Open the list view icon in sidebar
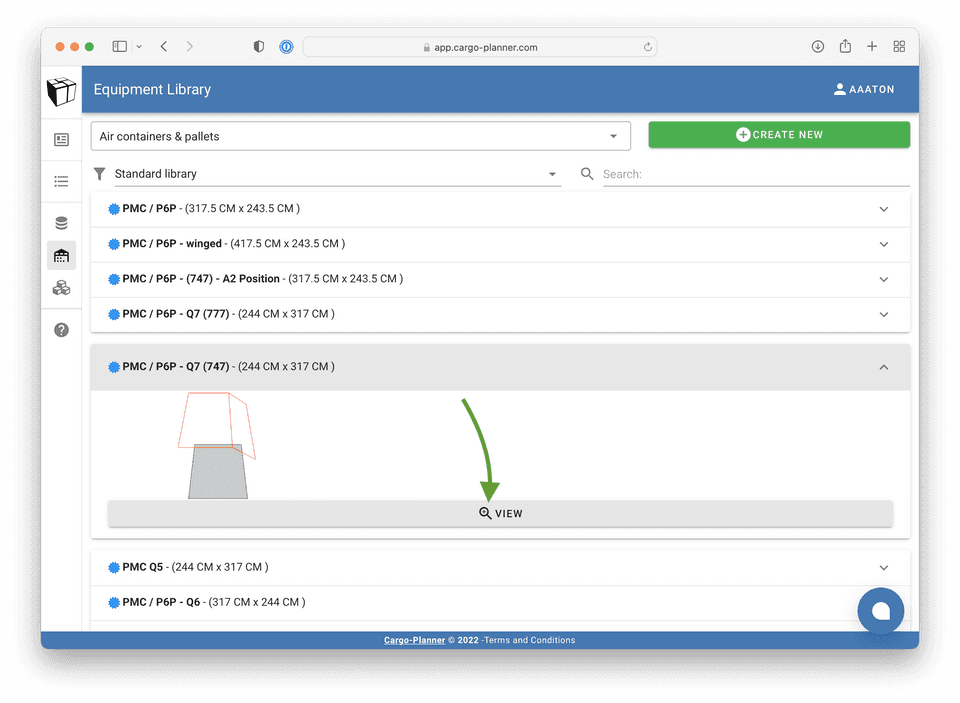The width and height of the screenshot is (960, 703). pos(61,181)
